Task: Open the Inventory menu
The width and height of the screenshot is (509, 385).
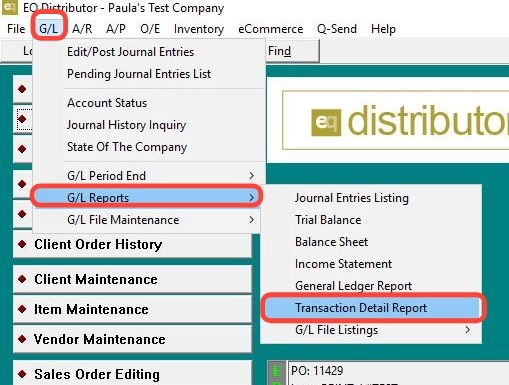Action: point(199,29)
